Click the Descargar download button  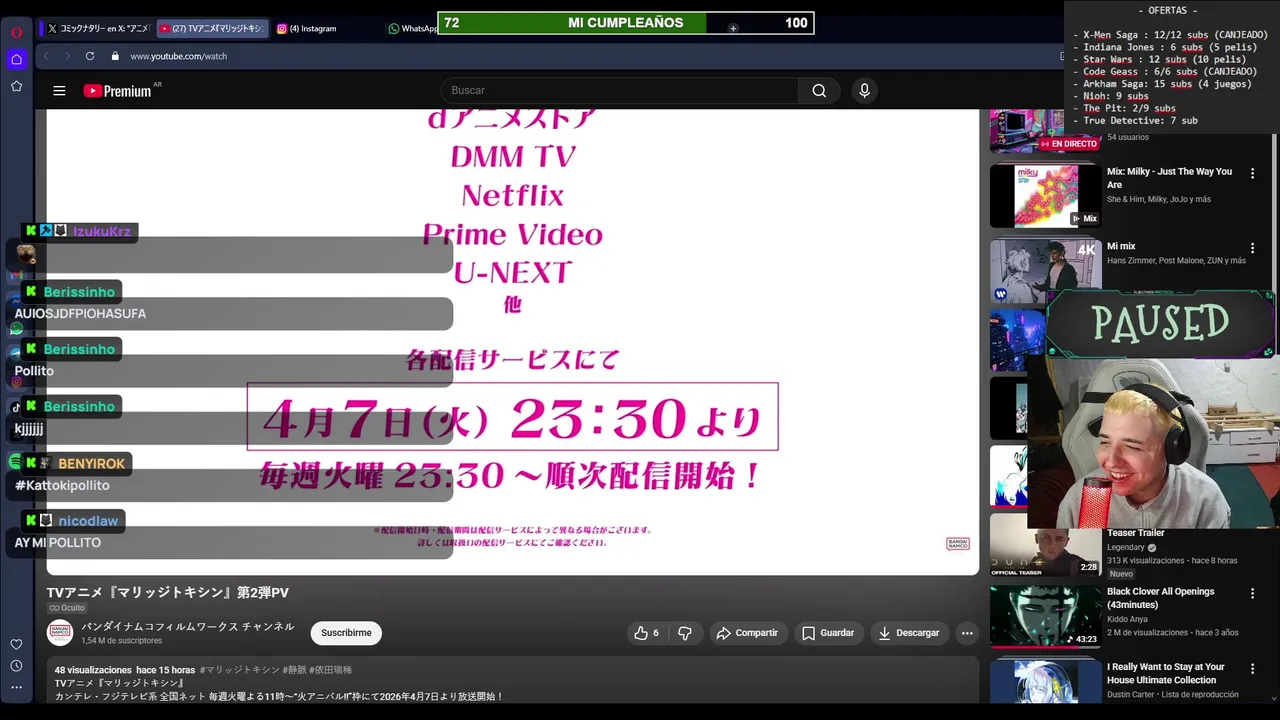pyautogui.click(x=909, y=633)
